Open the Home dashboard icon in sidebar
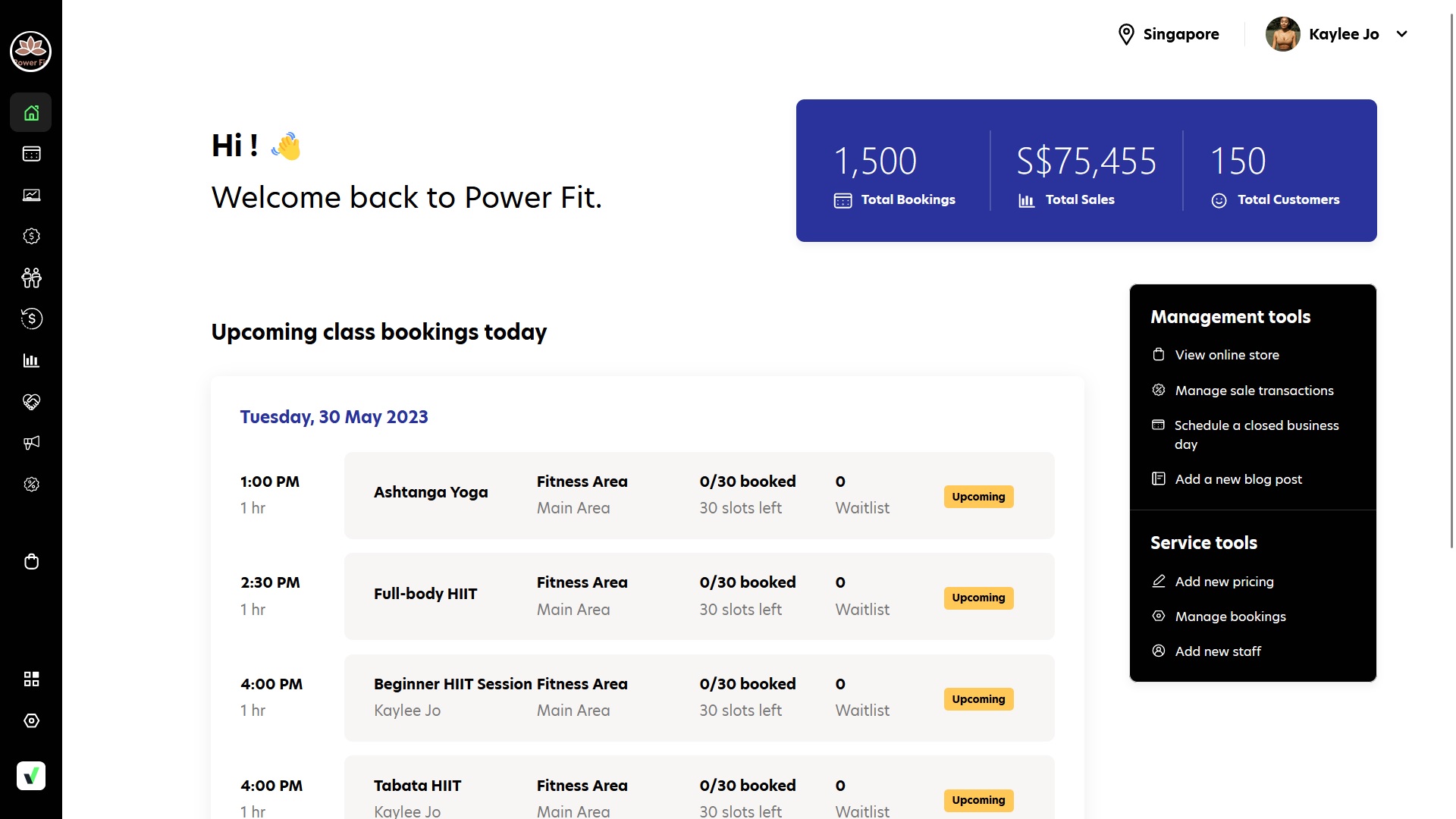 31,113
